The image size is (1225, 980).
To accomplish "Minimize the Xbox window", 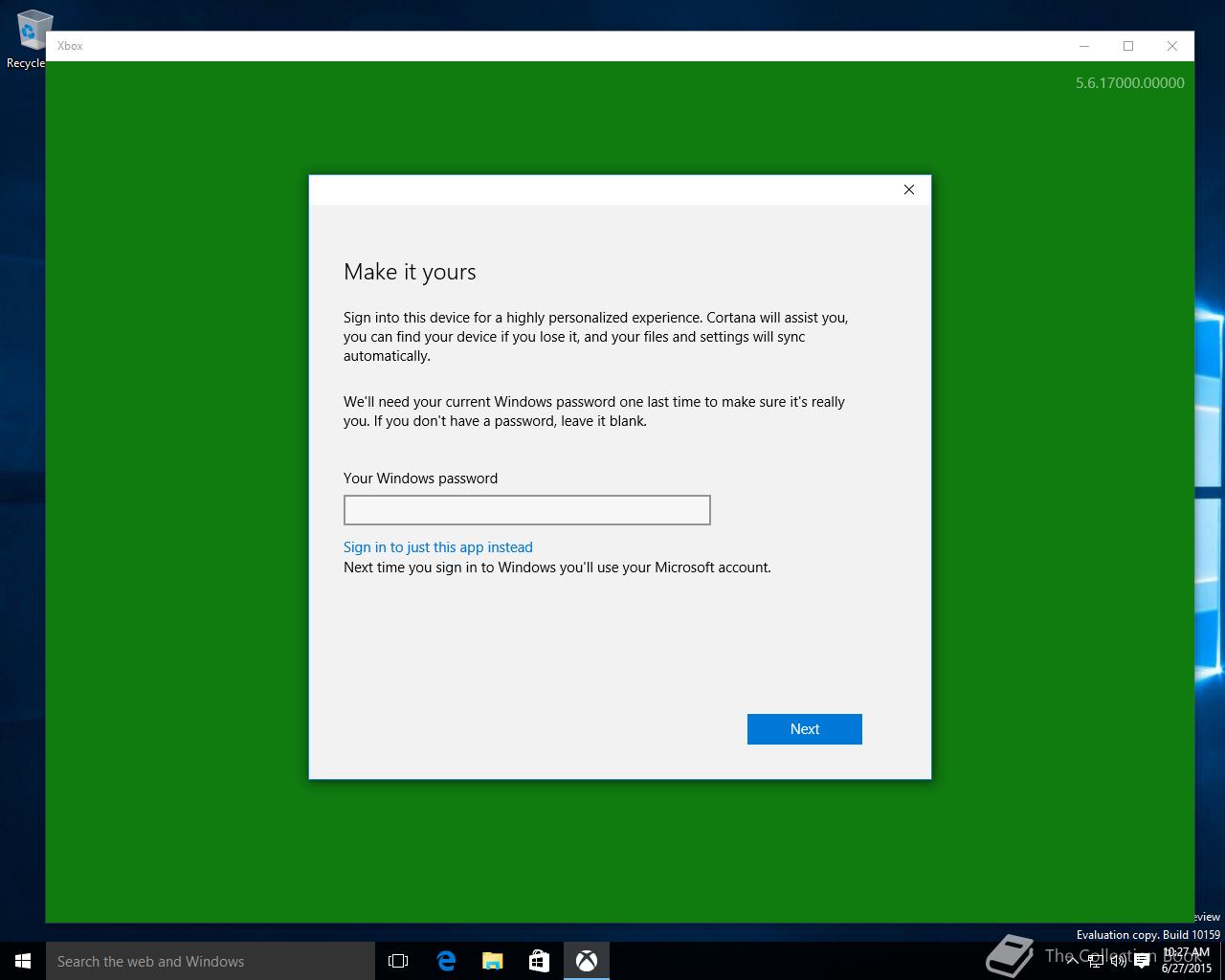I will click(x=1084, y=46).
